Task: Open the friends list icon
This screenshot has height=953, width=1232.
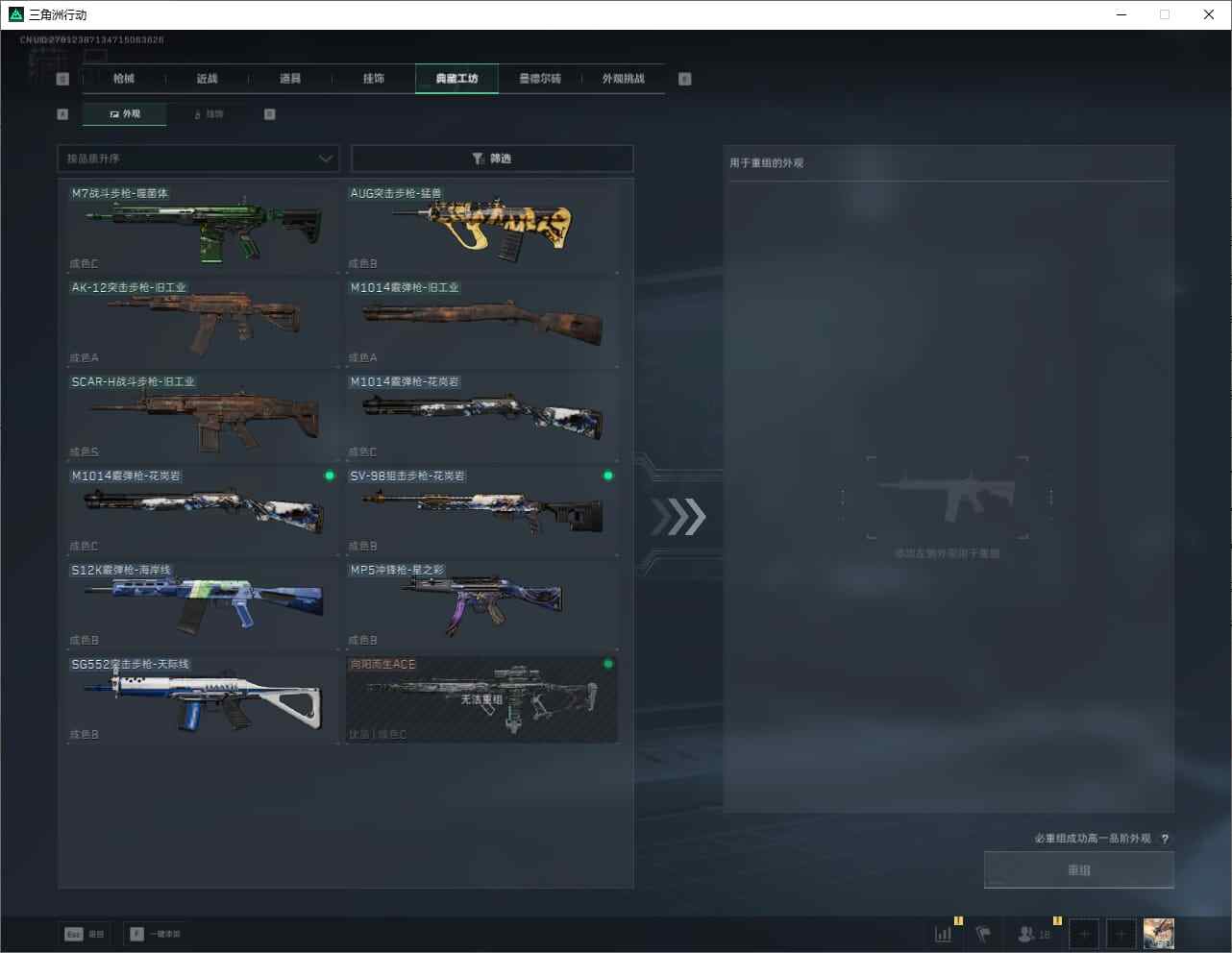Action: pyautogui.click(x=1034, y=934)
